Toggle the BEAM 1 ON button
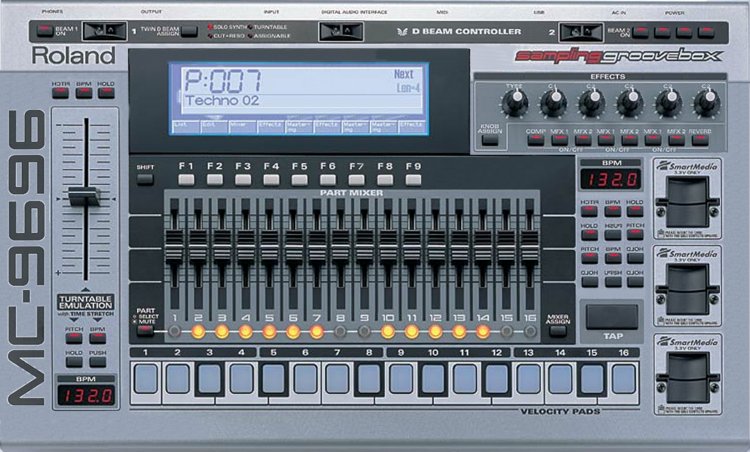Image resolution: width=750 pixels, height=452 pixels. (45, 31)
